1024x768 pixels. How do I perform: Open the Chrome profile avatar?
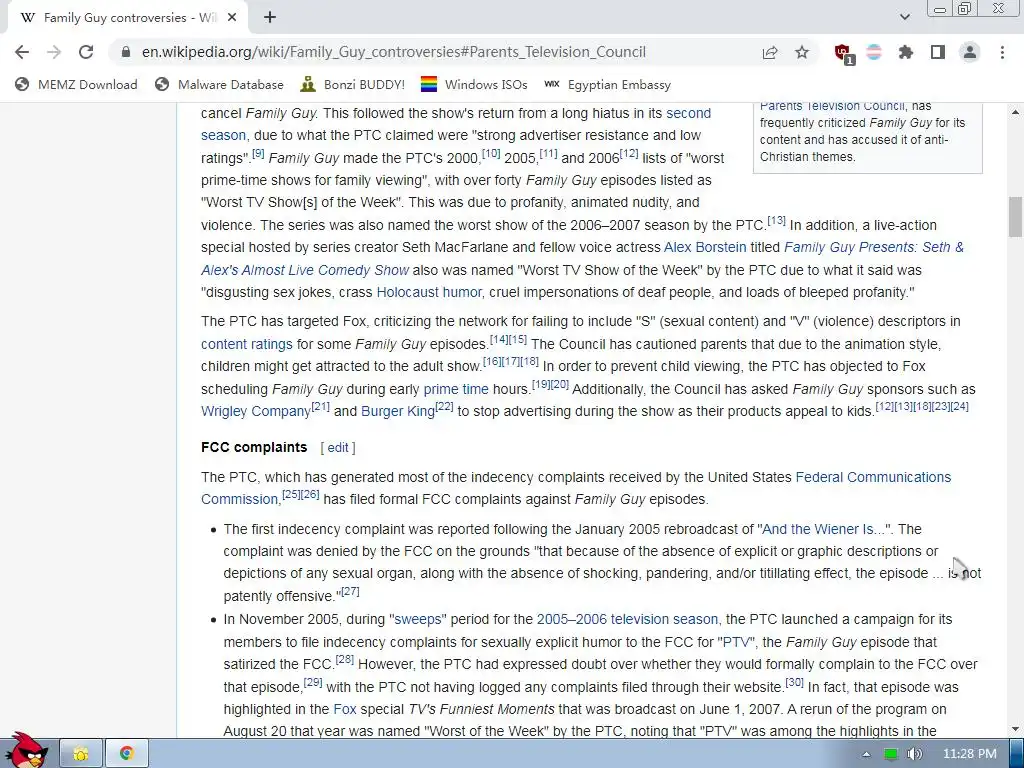[x=970, y=52]
